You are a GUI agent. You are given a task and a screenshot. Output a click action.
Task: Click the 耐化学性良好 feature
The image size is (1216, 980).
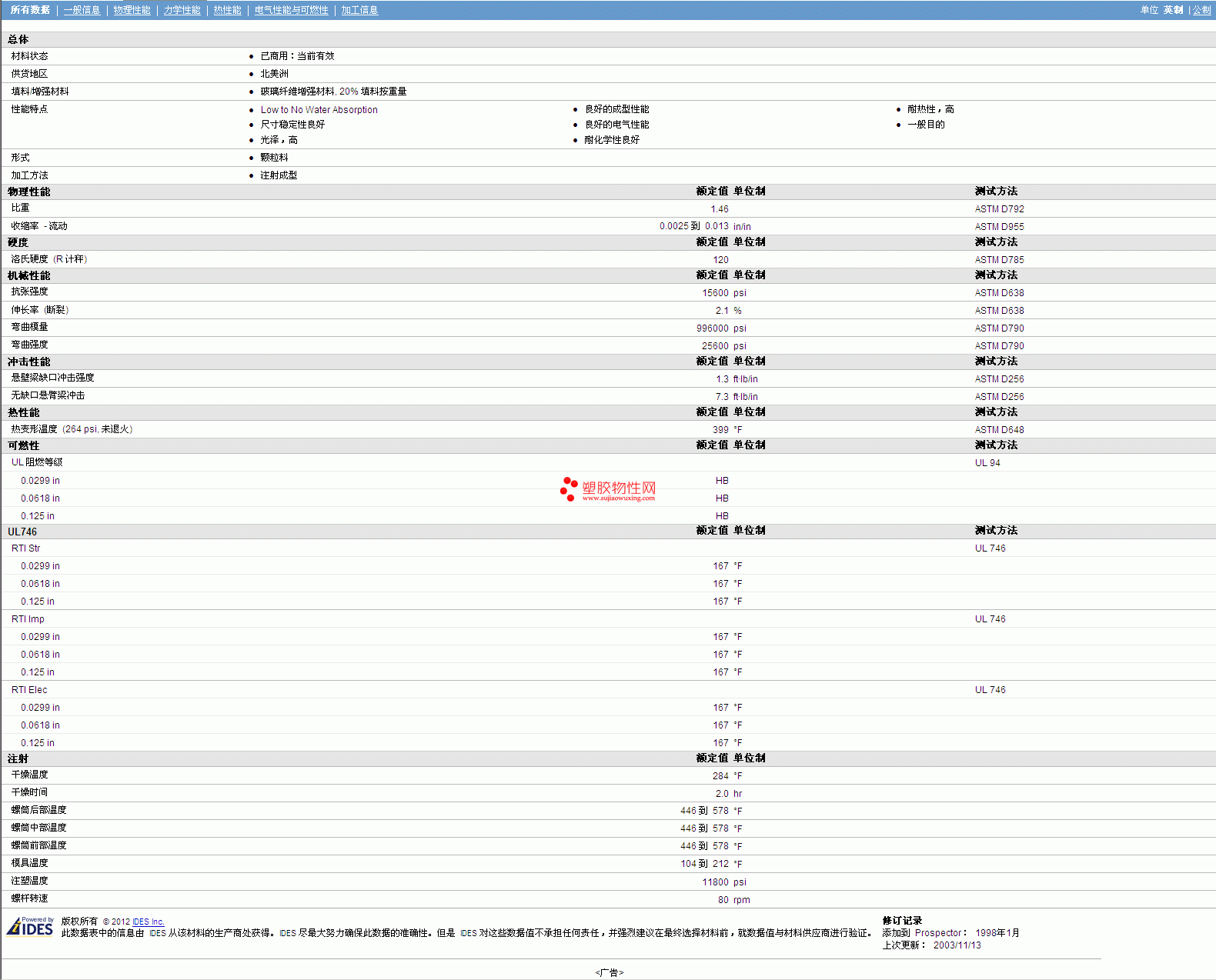pos(612,140)
